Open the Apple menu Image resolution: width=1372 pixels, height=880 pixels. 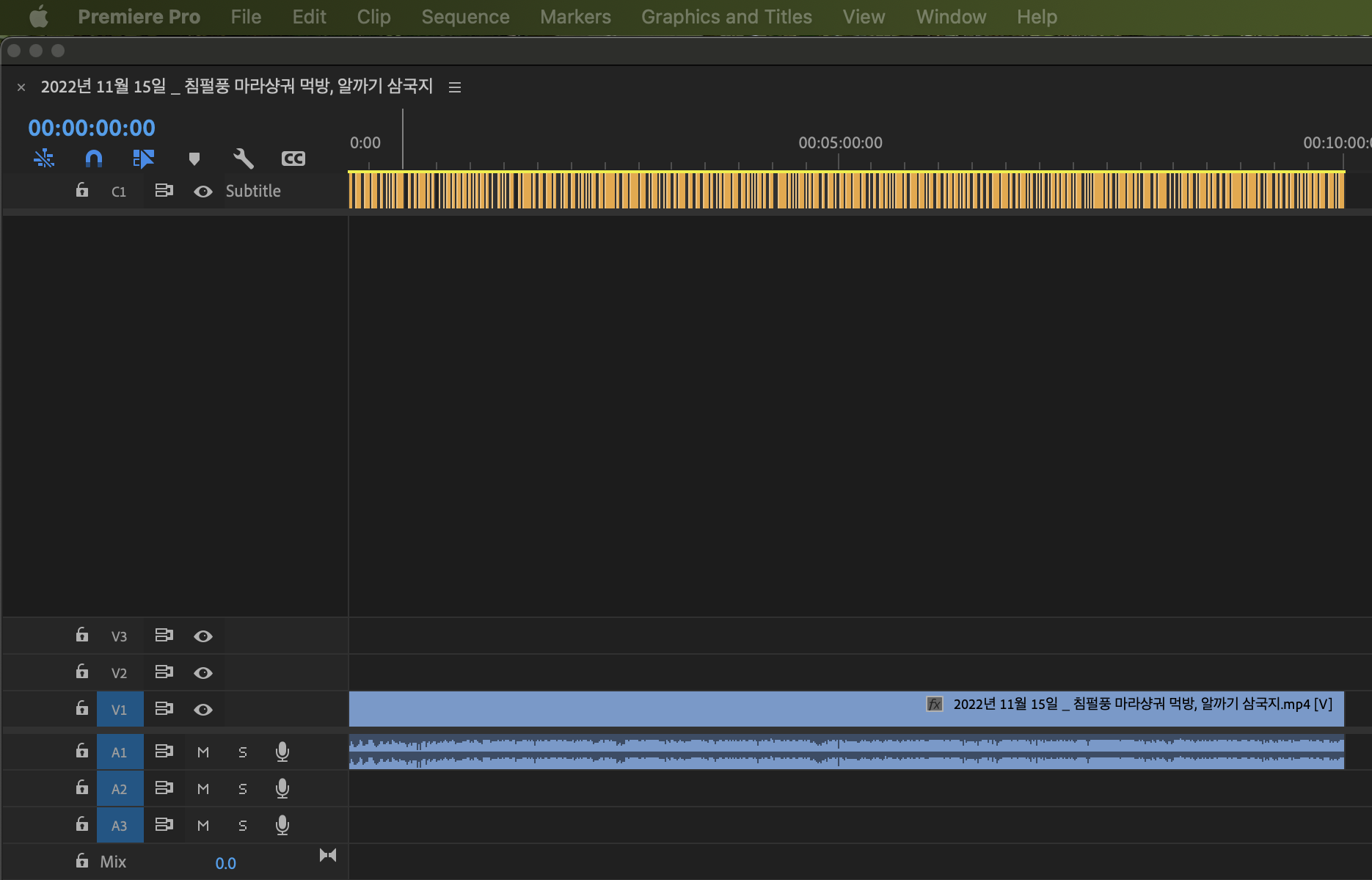(38, 16)
